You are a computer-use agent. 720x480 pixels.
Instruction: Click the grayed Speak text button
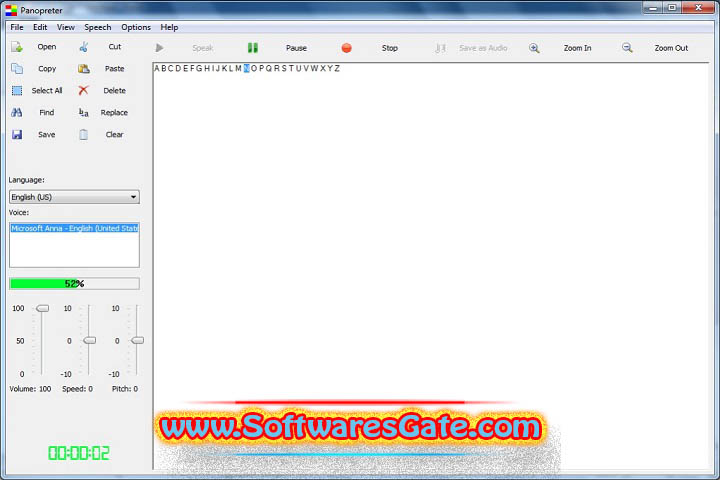pyautogui.click(x=202, y=48)
